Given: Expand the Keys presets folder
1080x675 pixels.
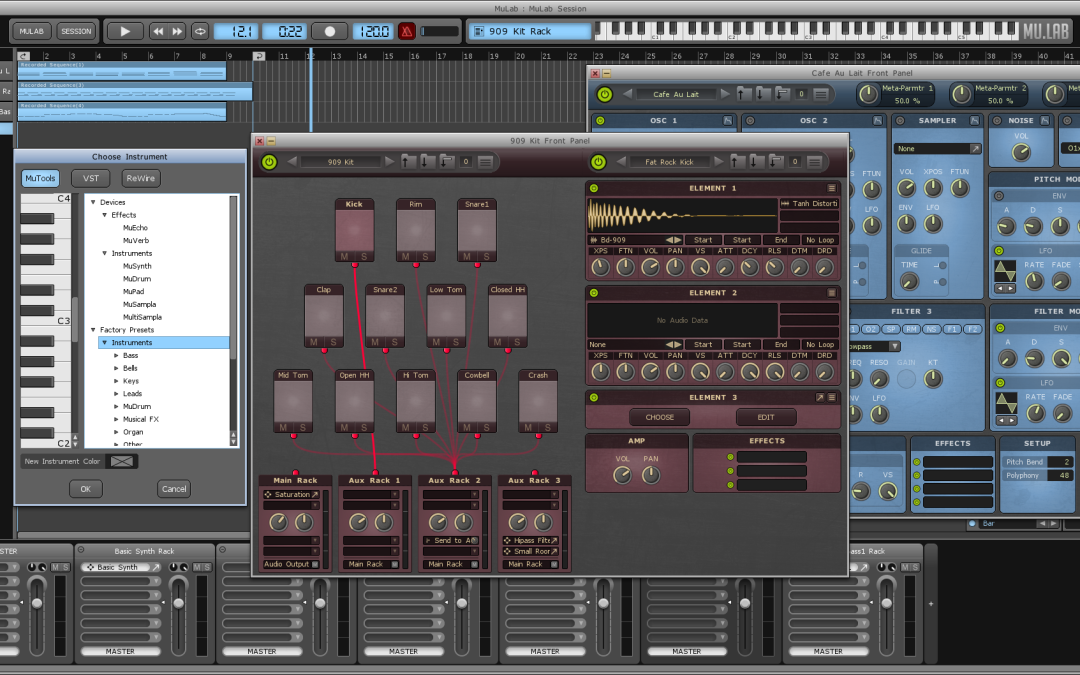Looking at the screenshot, I should click(x=116, y=381).
